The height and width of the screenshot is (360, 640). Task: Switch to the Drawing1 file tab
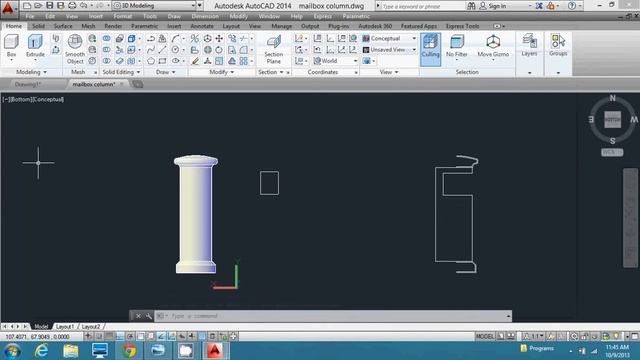[x=28, y=84]
